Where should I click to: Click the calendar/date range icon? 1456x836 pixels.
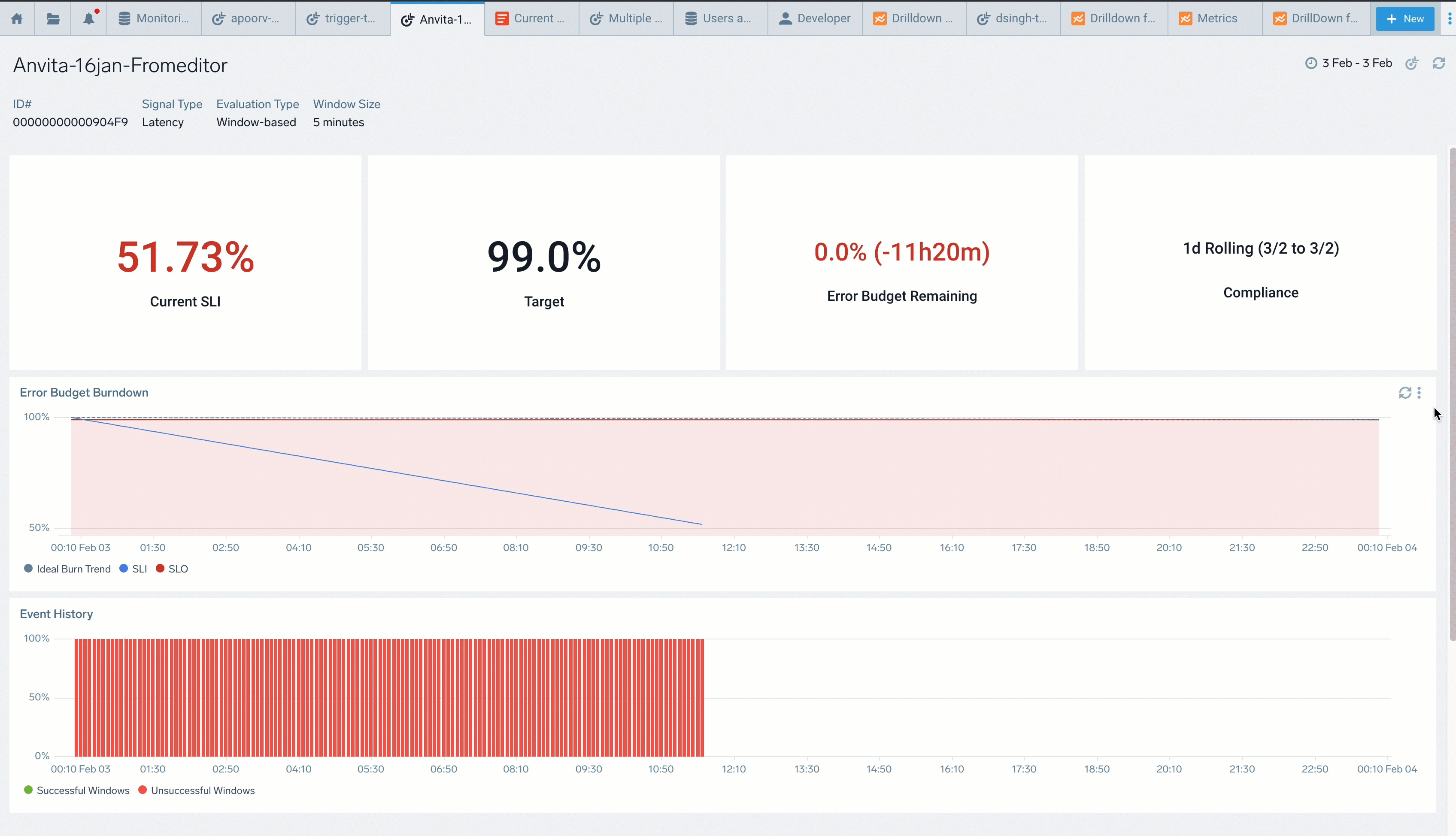coord(1311,63)
